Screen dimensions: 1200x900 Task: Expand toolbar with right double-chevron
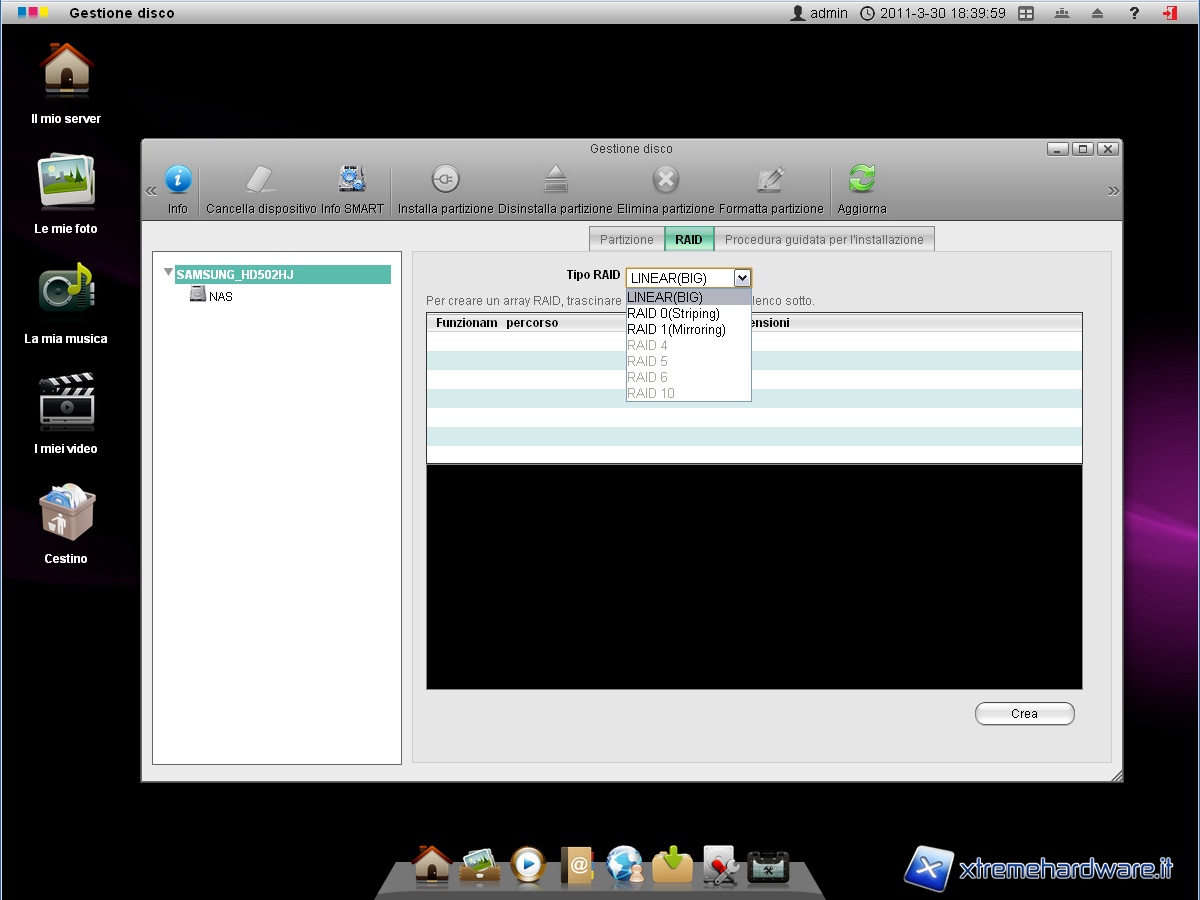point(1113,191)
